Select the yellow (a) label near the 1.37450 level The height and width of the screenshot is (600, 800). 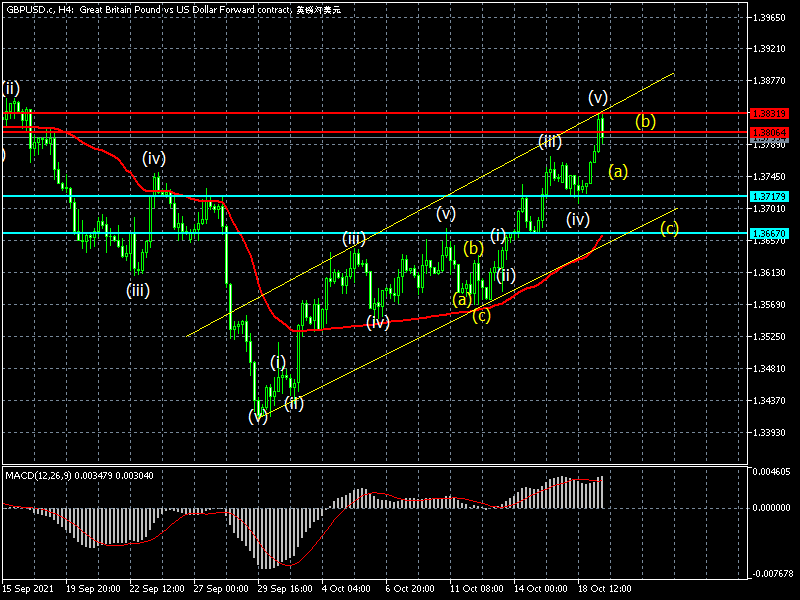(x=618, y=172)
